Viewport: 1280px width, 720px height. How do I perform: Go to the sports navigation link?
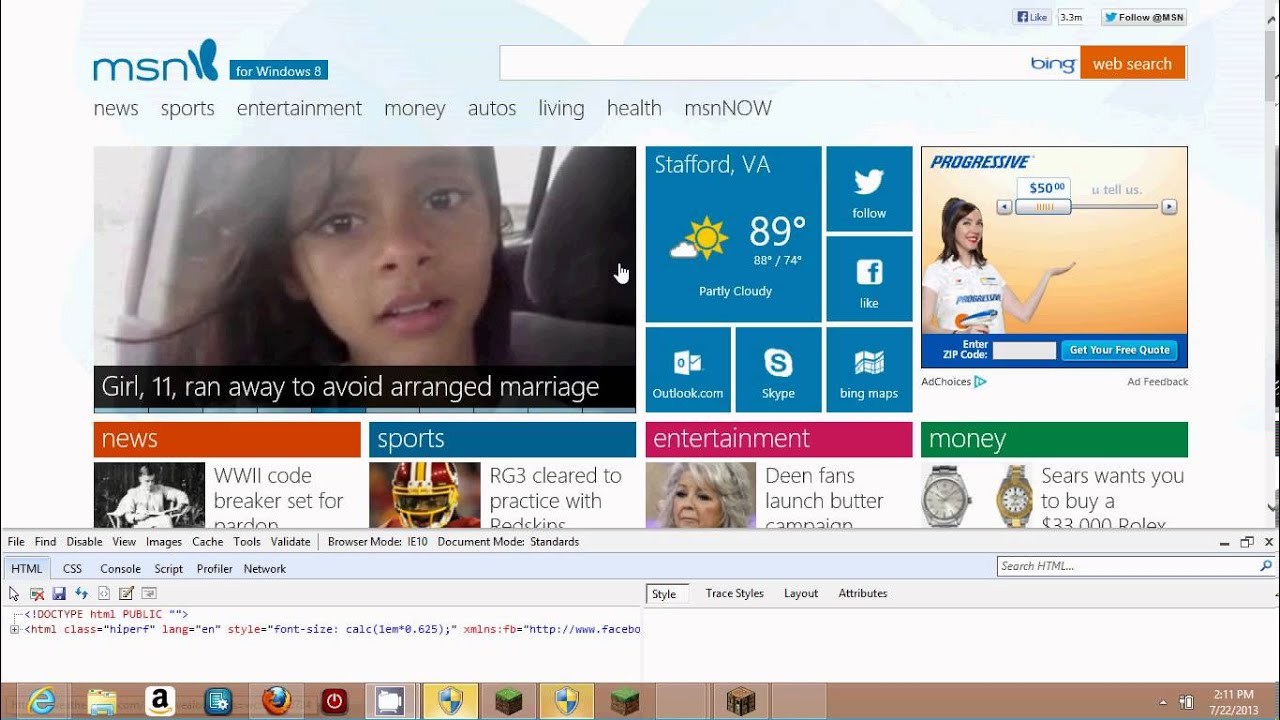(x=187, y=108)
